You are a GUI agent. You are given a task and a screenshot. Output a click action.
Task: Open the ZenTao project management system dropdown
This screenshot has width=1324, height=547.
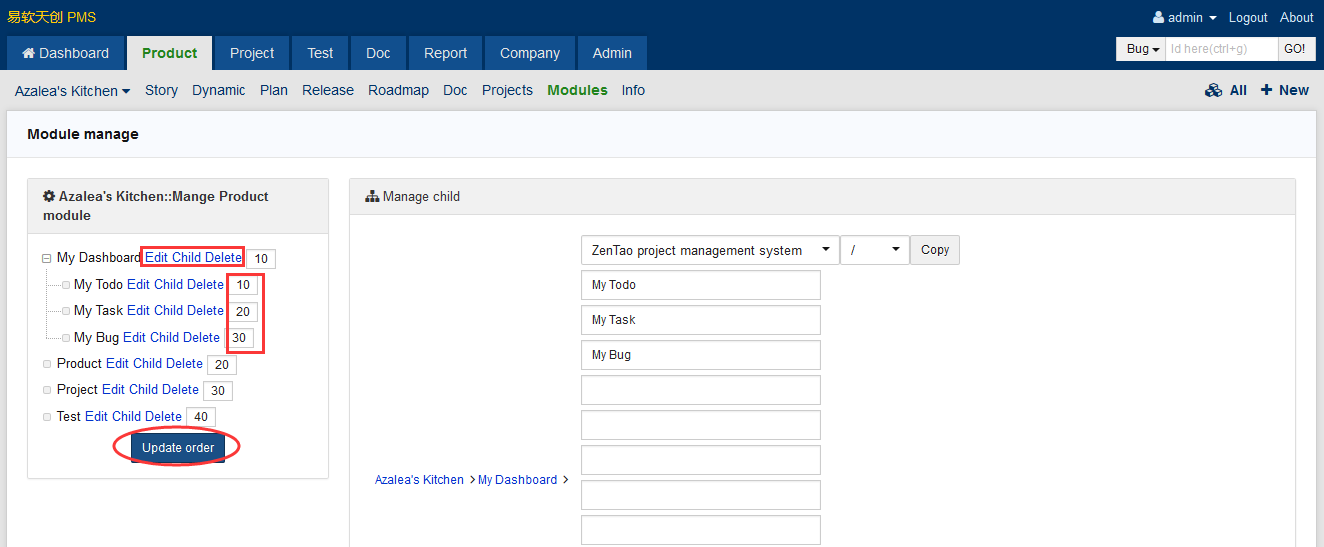point(709,250)
